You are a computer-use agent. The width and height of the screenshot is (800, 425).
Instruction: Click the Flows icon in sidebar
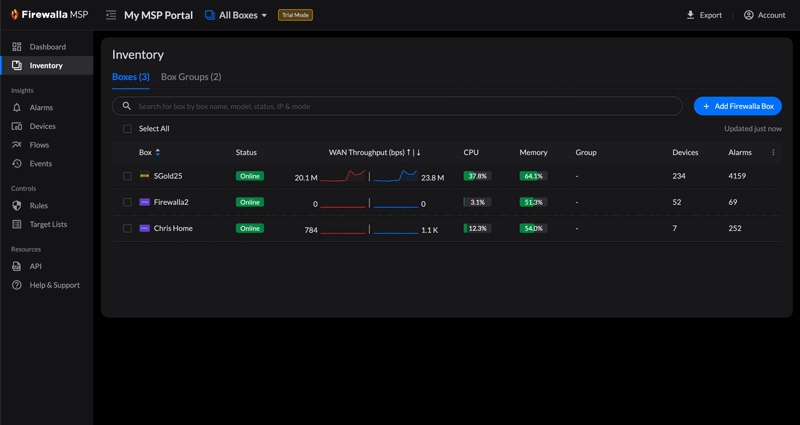(17, 145)
